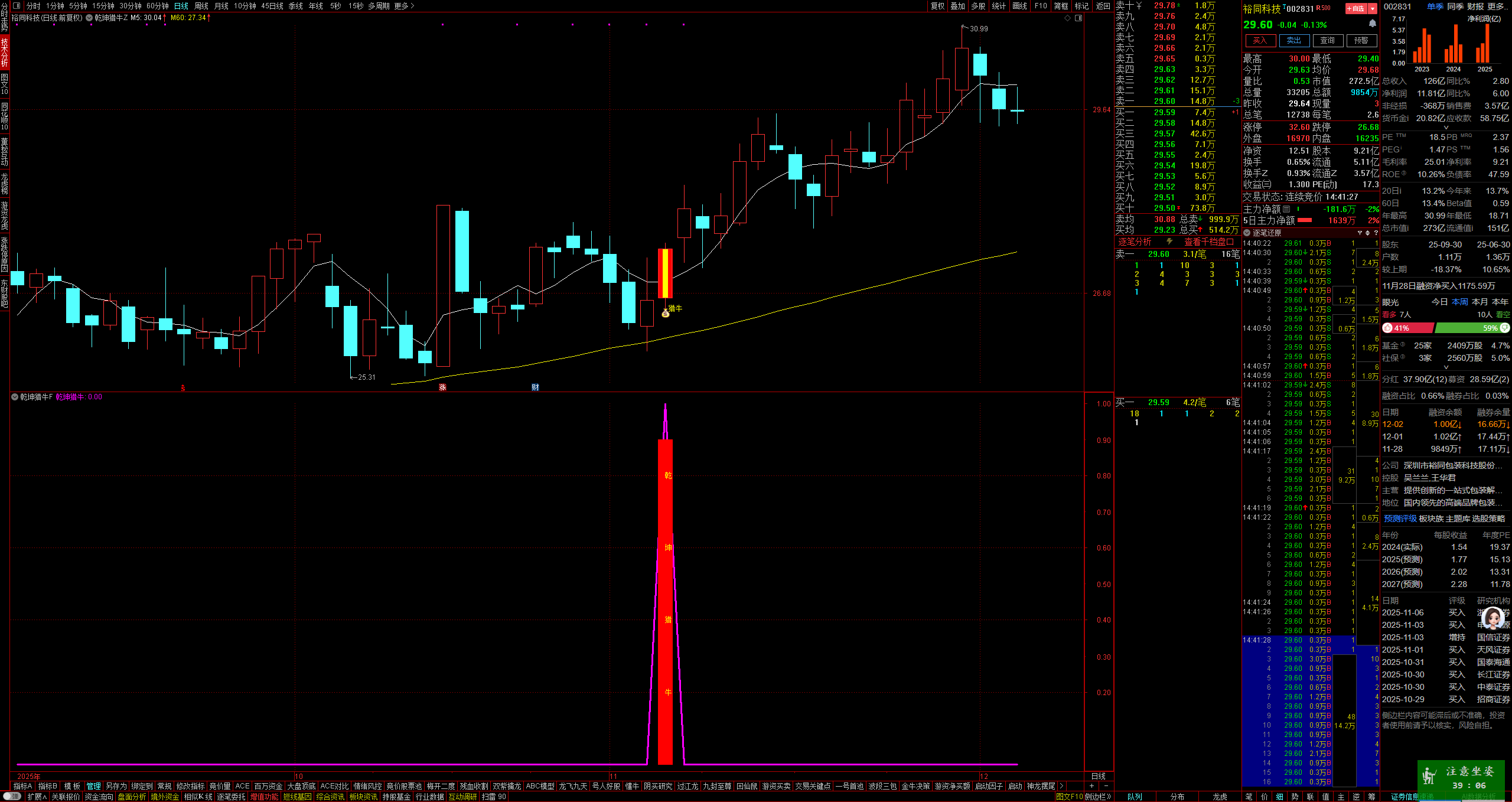This screenshot has height=802, width=1512.
Task: Toggle the 乾坤猎牛F indicator collapse circle
Action: [x=15, y=397]
